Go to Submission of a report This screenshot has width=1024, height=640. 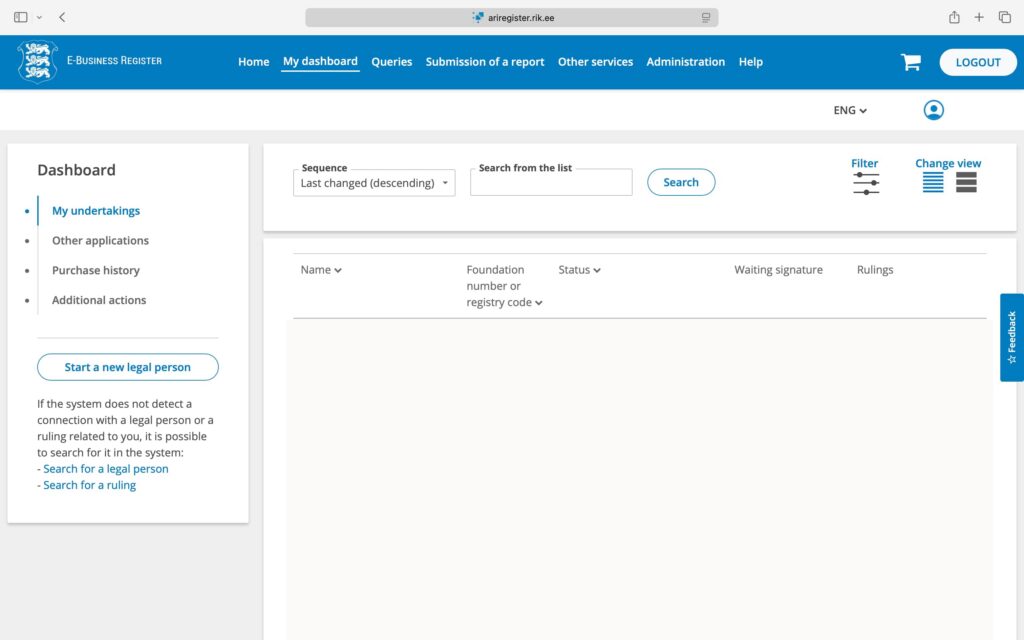(485, 62)
